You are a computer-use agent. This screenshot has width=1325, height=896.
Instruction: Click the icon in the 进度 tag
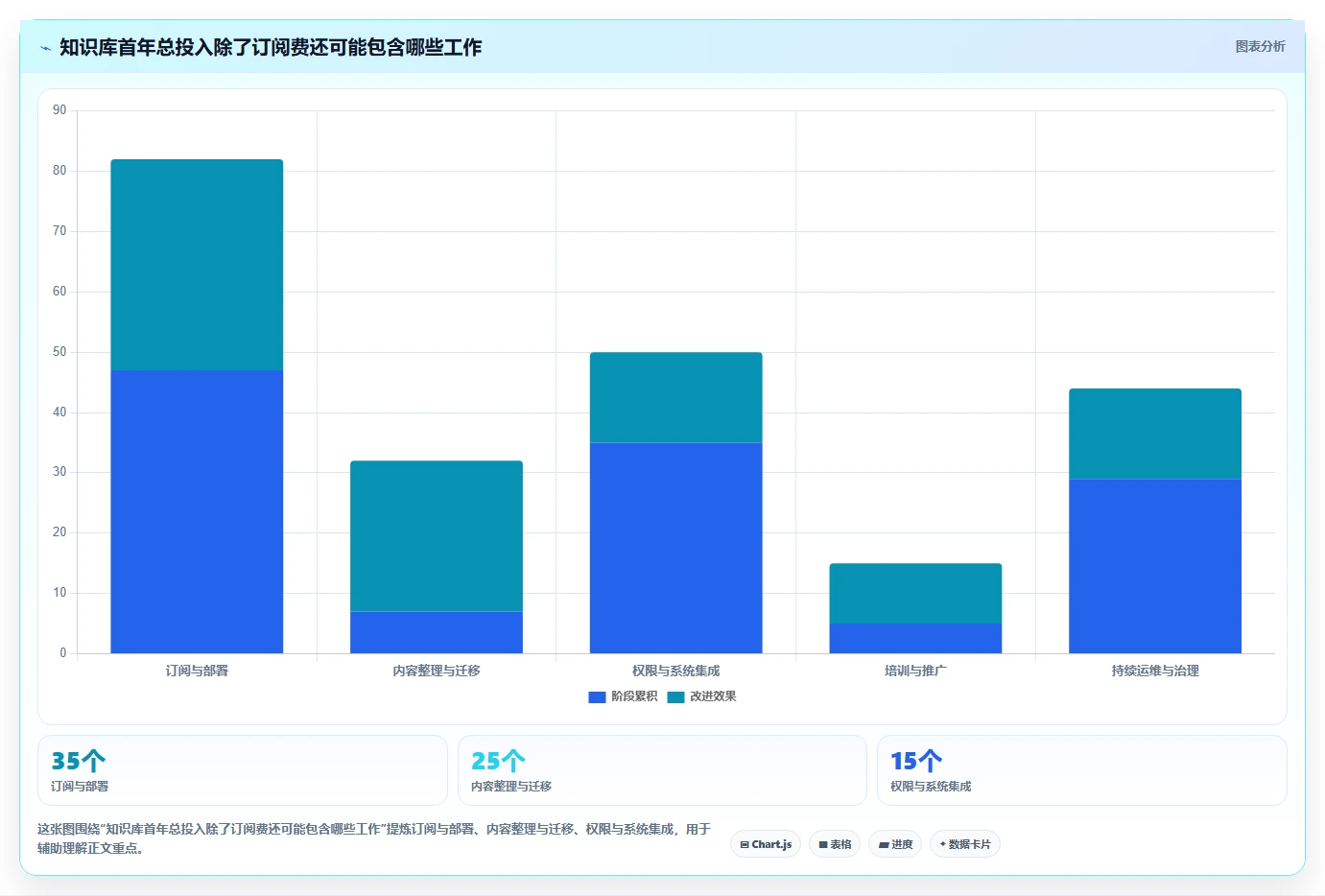click(x=884, y=845)
